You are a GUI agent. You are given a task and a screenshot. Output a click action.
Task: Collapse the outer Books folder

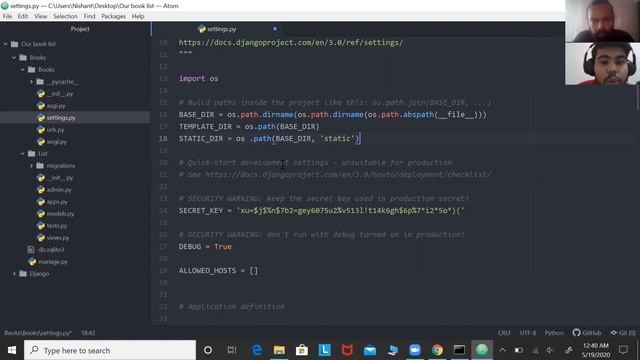coord(14,58)
